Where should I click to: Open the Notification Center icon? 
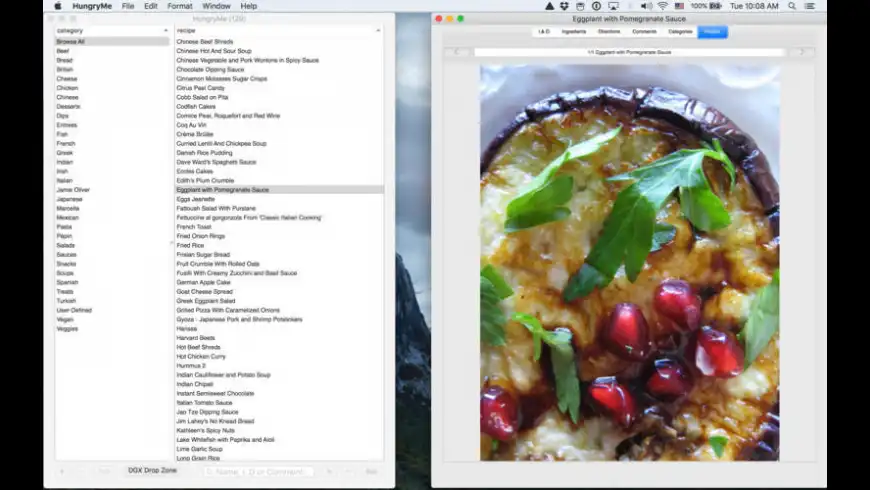(x=810, y=6)
